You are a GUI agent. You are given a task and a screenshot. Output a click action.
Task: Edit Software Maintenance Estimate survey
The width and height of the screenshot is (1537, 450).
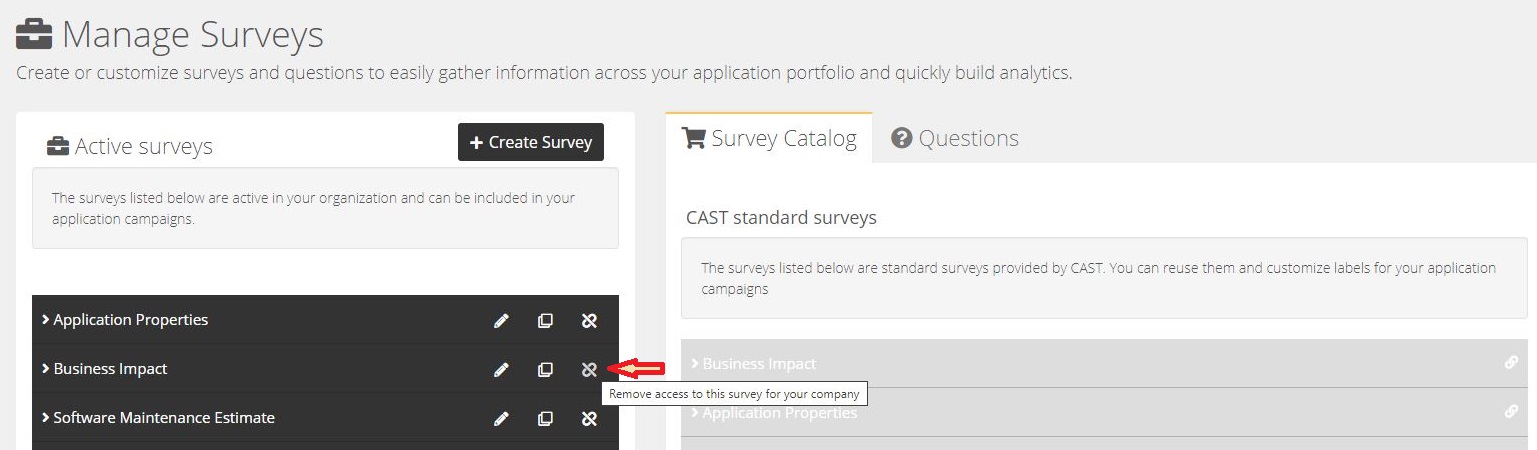point(501,419)
